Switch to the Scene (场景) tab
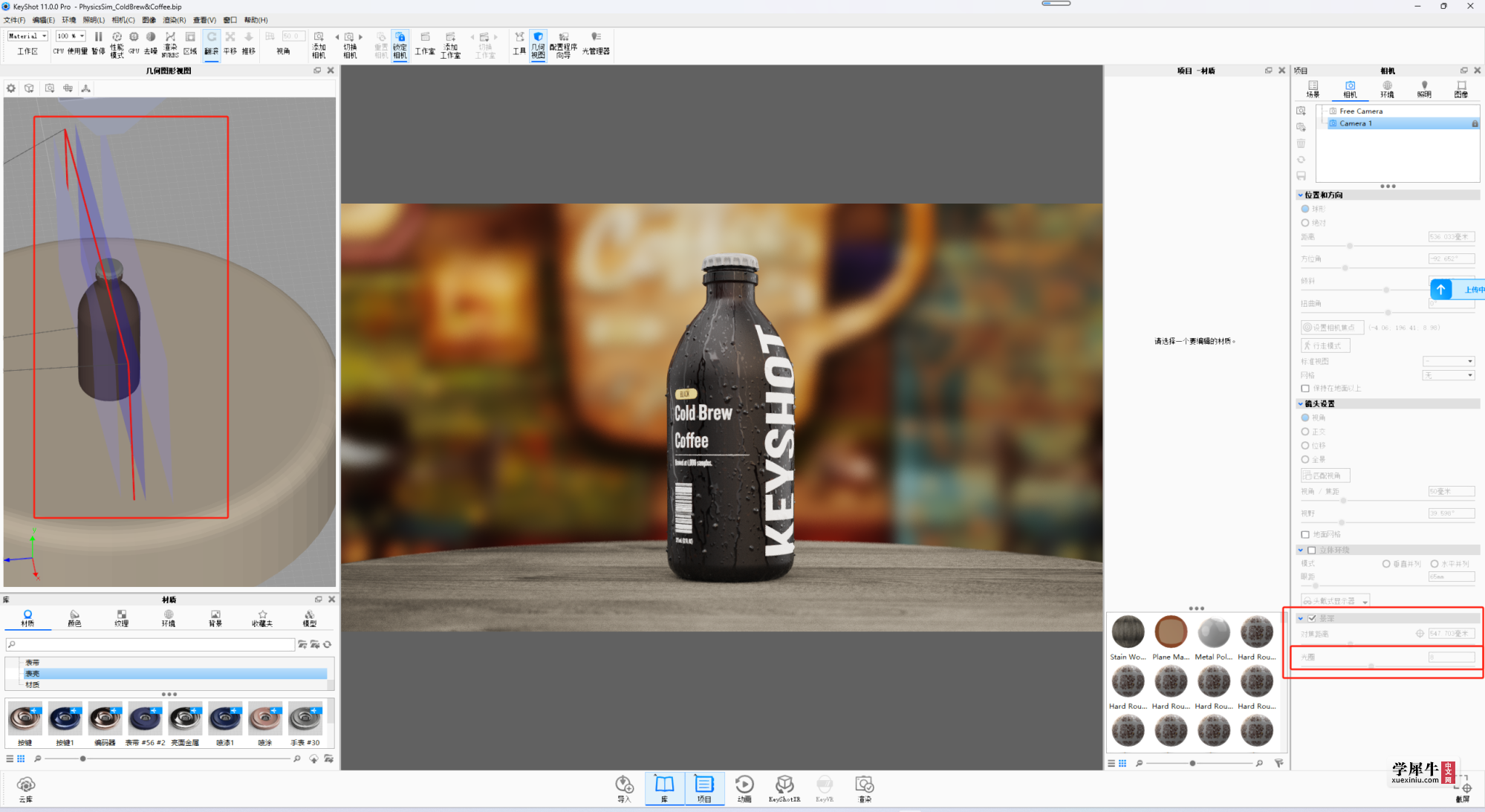 1313,89
